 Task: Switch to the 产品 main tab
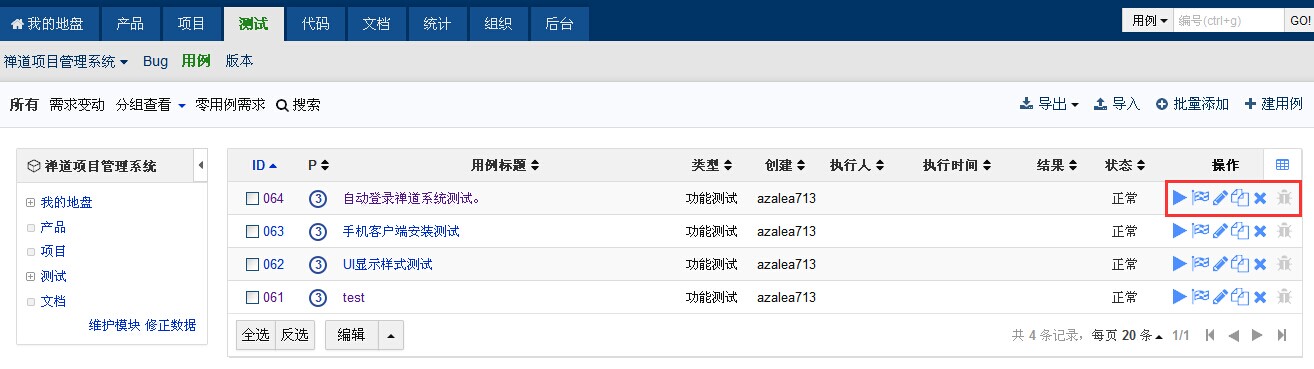point(130,23)
